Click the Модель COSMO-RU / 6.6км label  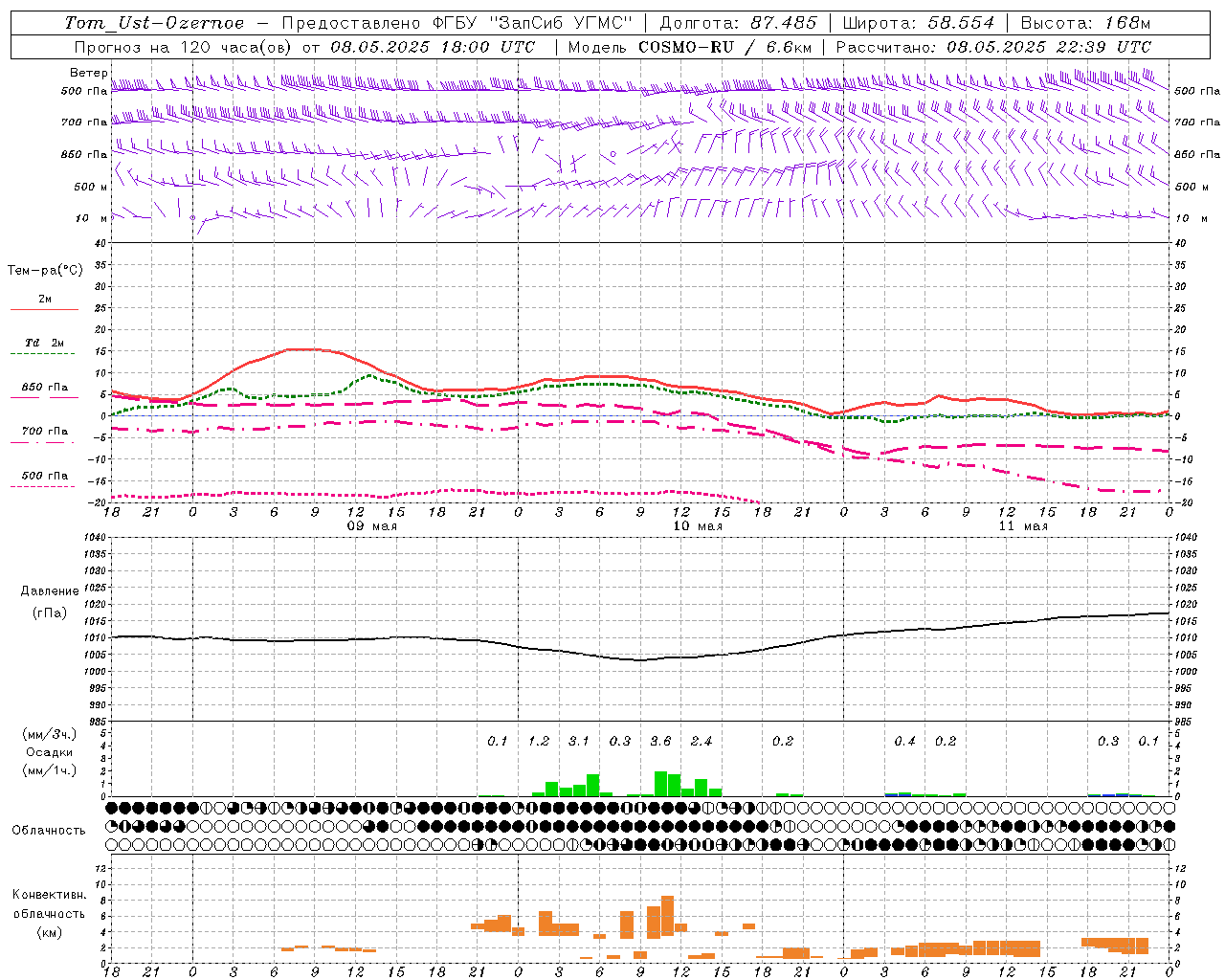tap(690, 47)
